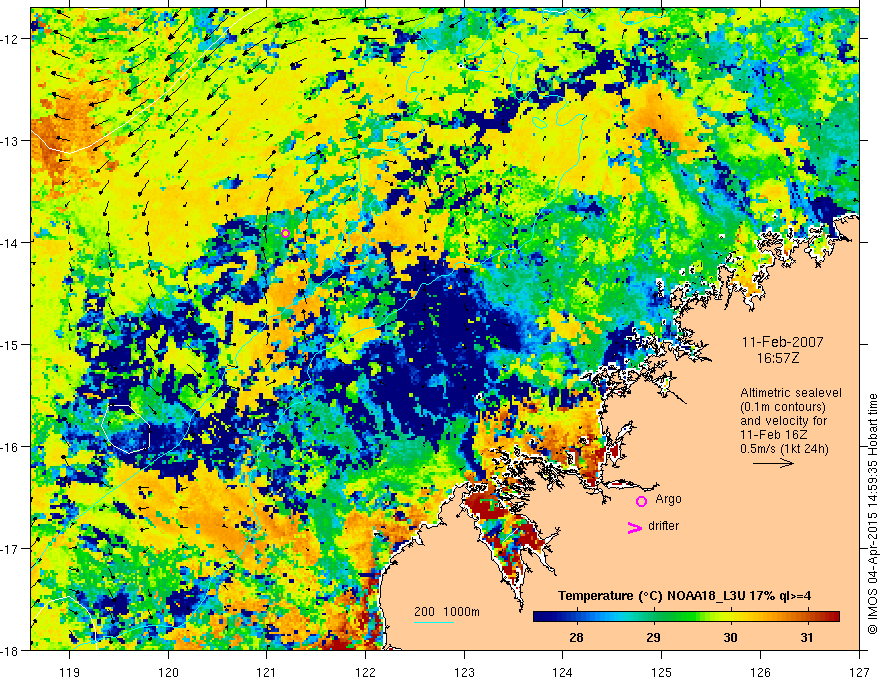The width and height of the screenshot is (880, 680).
Task: Click the 124 longitude axis label
Action: (563, 672)
